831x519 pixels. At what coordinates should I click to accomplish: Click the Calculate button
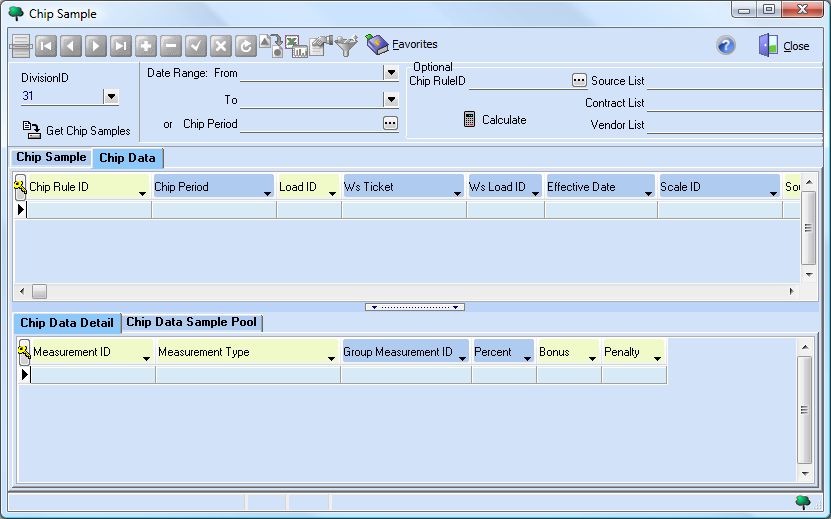(494, 120)
